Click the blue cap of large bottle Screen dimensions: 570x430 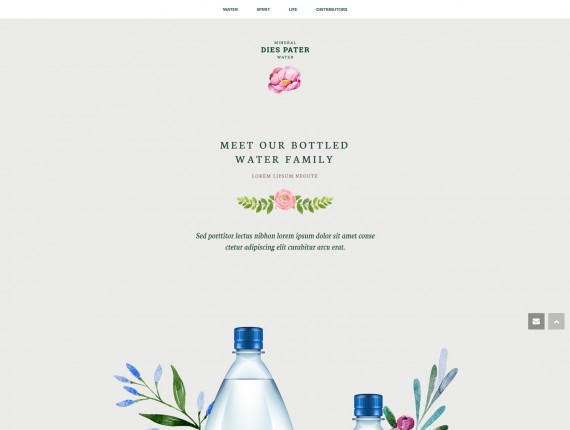point(248,339)
